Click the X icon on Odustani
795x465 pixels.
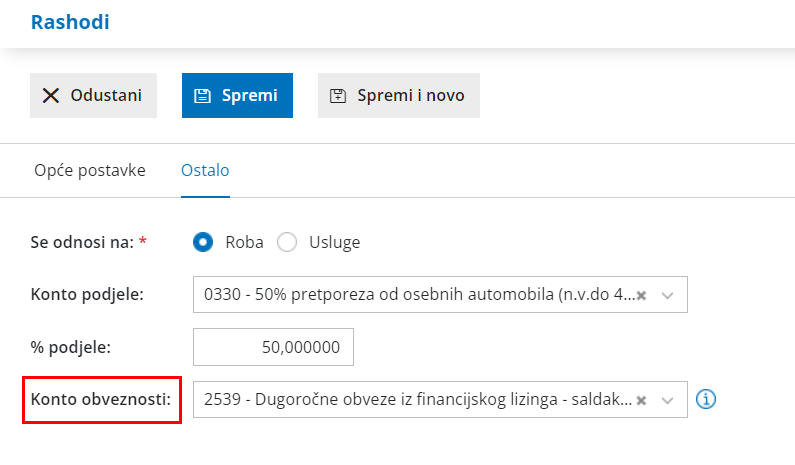[51, 96]
